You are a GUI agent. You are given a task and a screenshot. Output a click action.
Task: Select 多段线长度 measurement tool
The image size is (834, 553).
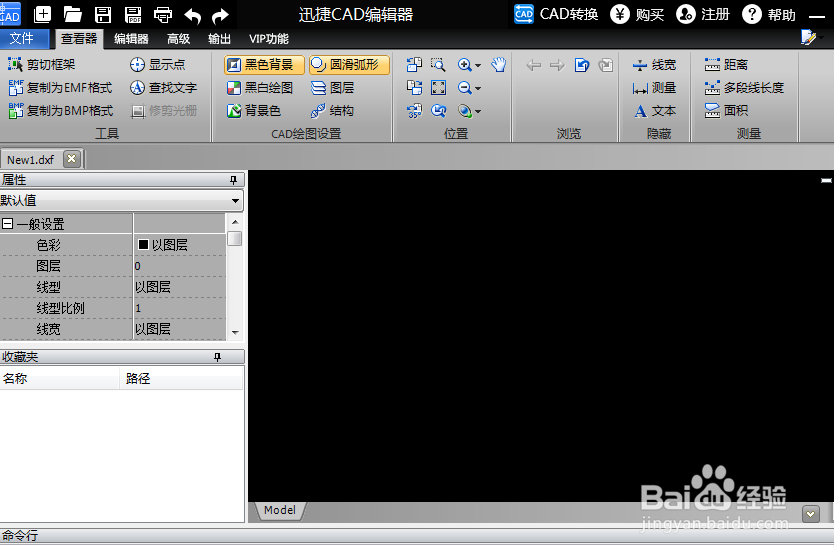click(744, 88)
